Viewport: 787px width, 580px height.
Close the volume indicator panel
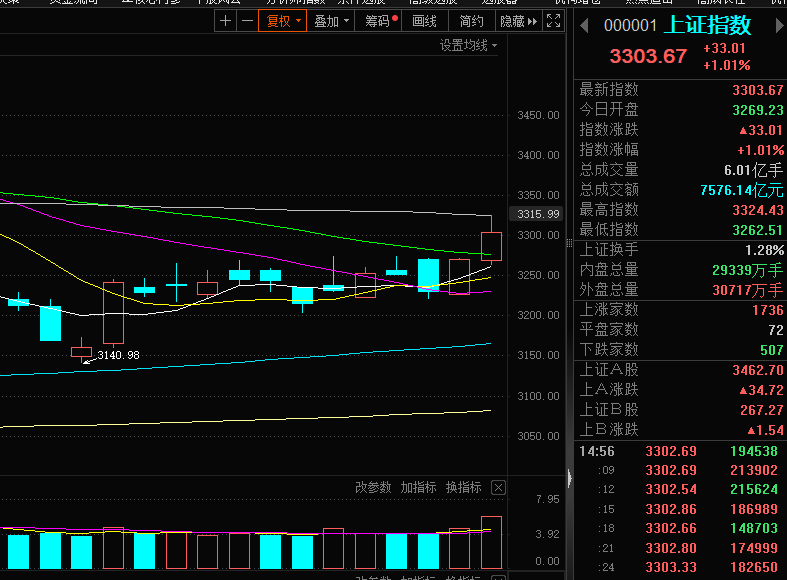[x=498, y=487]
